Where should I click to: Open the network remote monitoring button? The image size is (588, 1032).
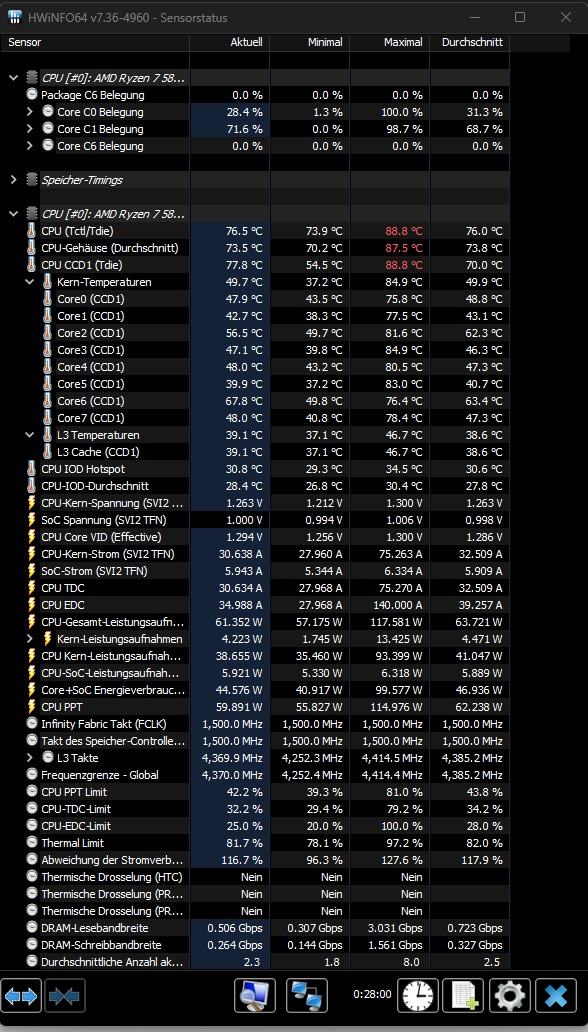coord(307,995)
